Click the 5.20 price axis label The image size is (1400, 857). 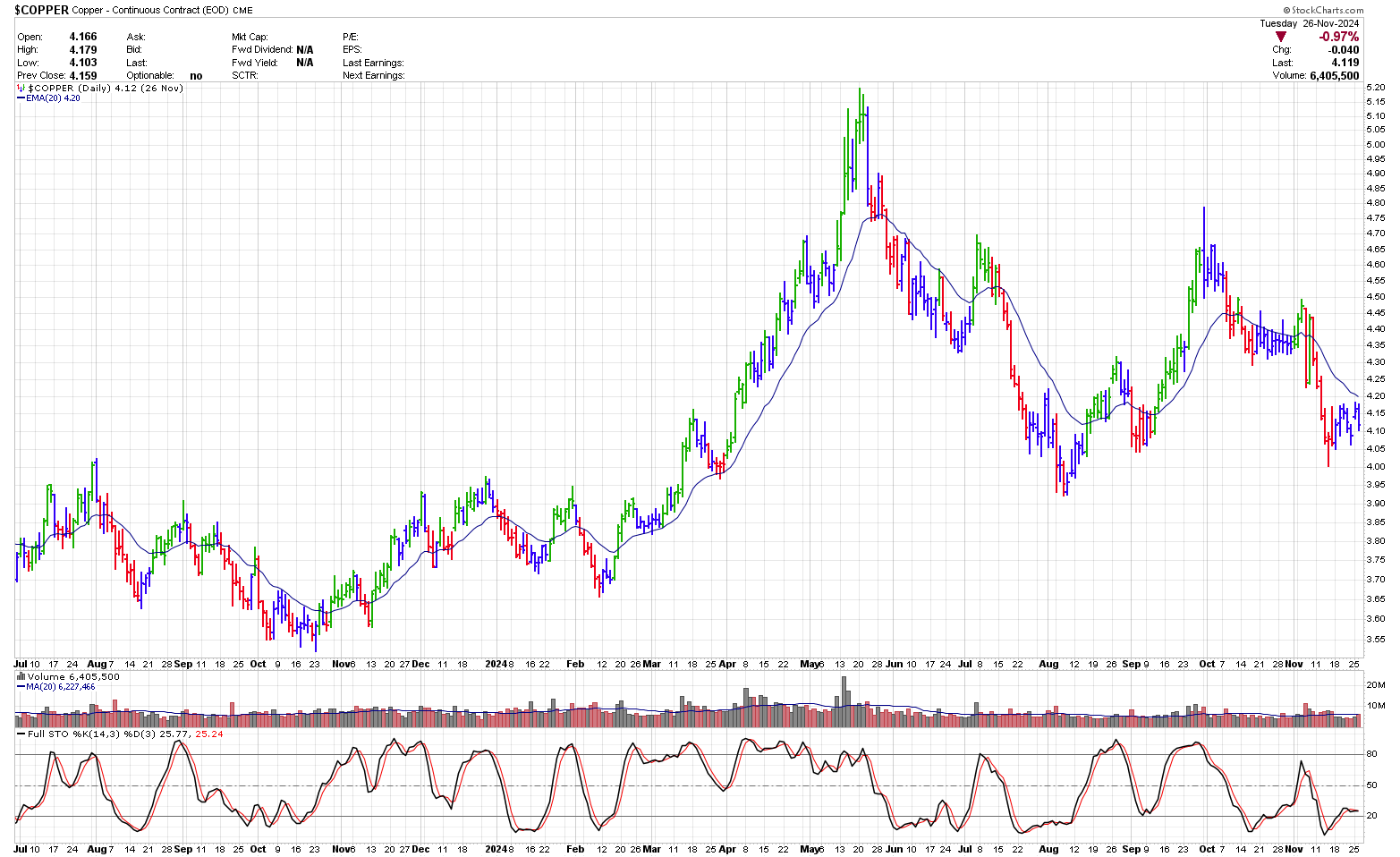coord(1376,88)
